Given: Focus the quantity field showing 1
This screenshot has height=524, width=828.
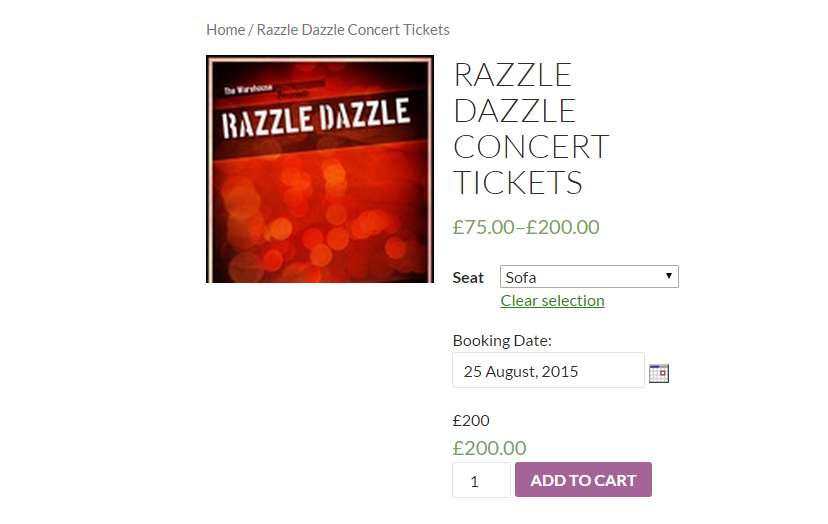Looking at the screenshot, I should coord(481,480).
